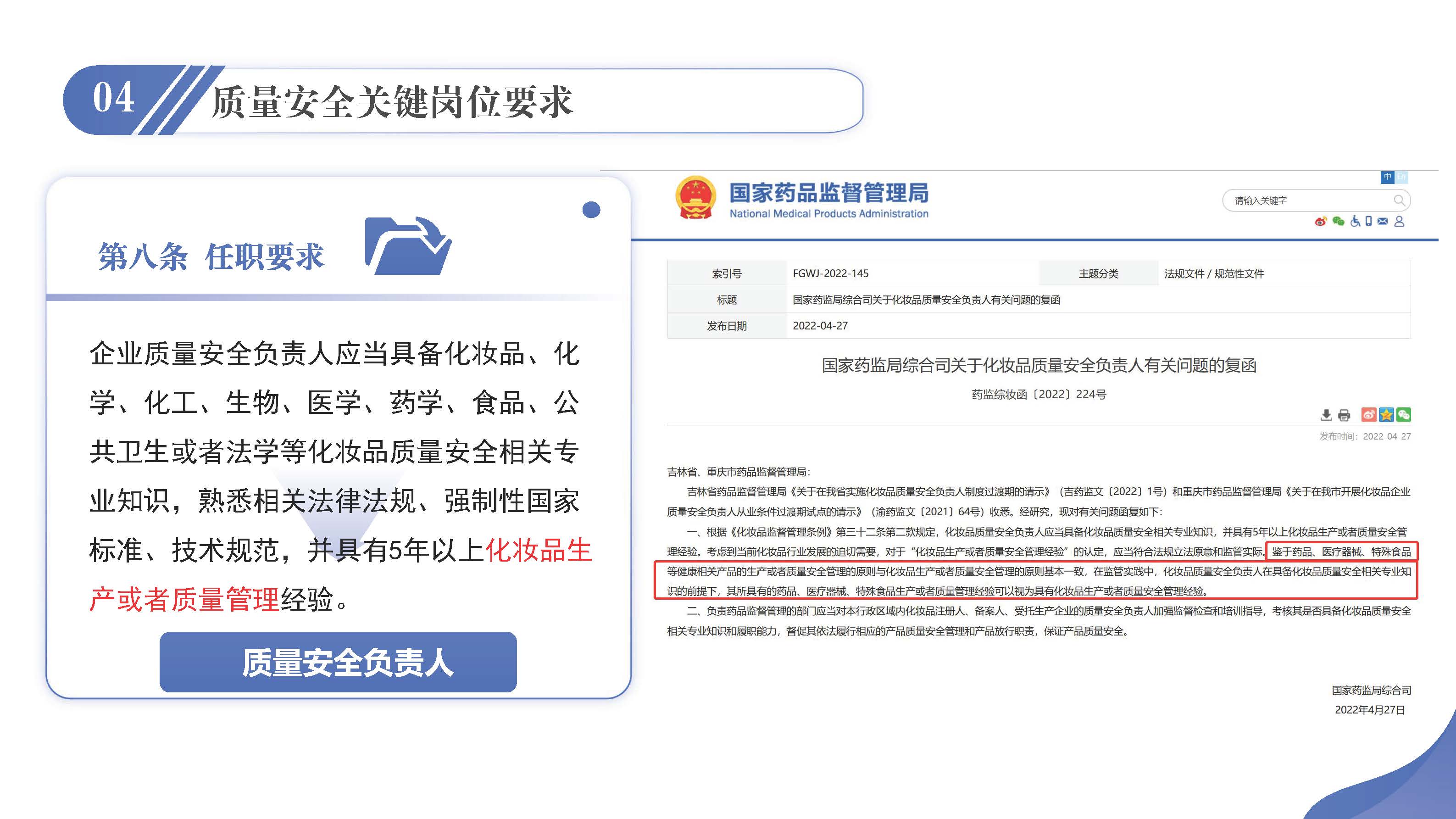Viewport: 1456px width, 819px height.
Task: Click the envelope mail icon
Action: click(x=1383, y=222)
